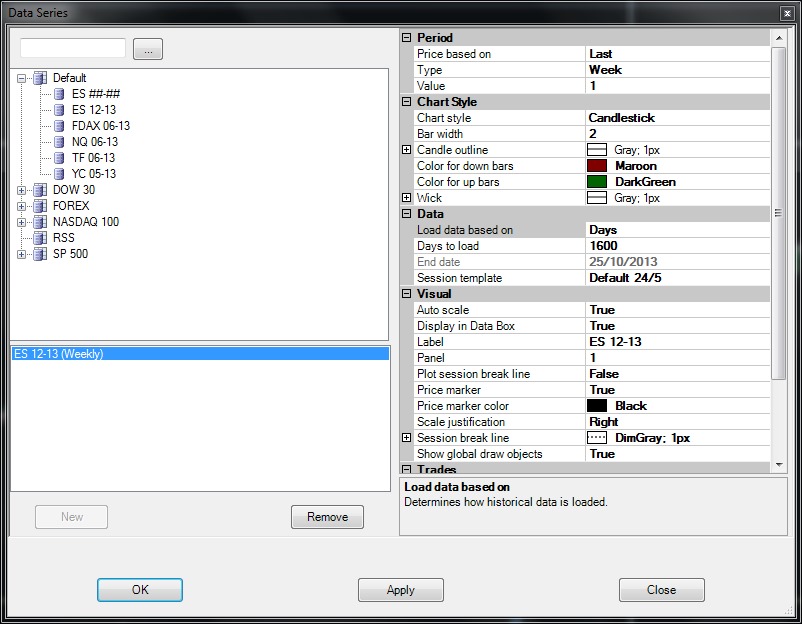Click the Wick line style preview
The image size is (802, 624).
pos(597,198)
